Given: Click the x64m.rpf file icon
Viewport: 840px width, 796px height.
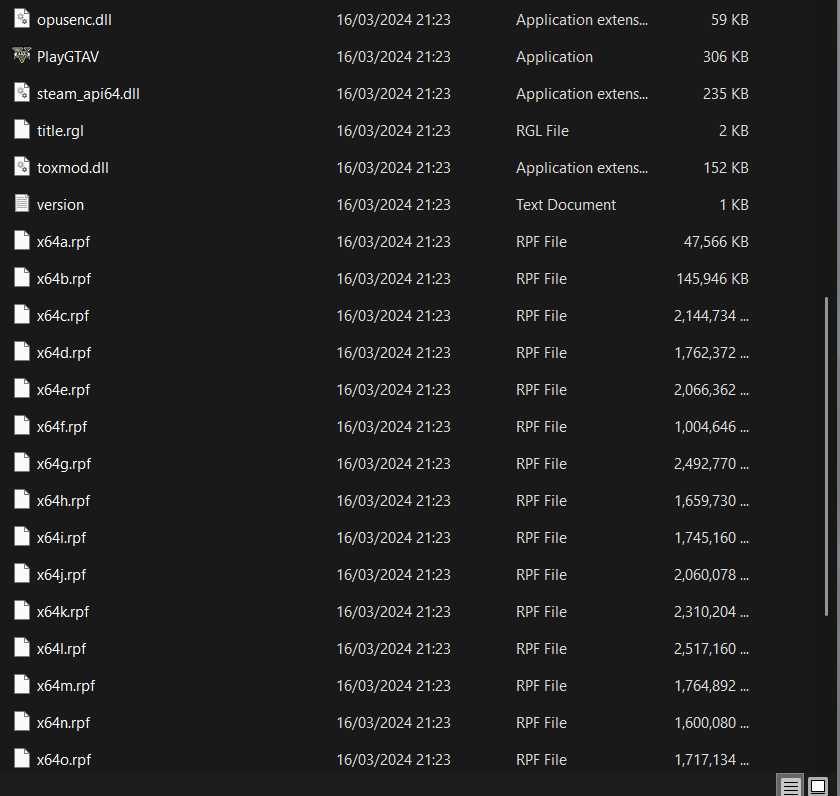Looking at the screenshot, I should coord(21,684).
